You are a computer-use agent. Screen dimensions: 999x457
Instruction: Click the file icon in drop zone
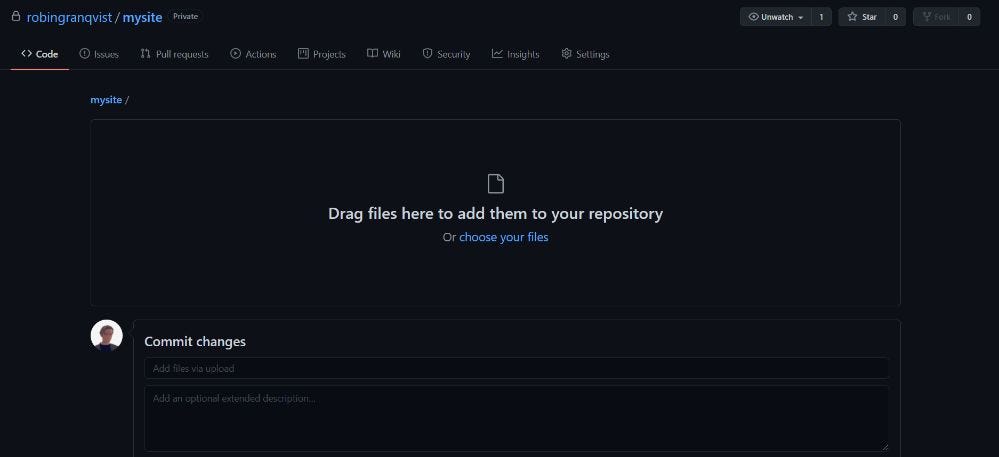tap(496, 184)
